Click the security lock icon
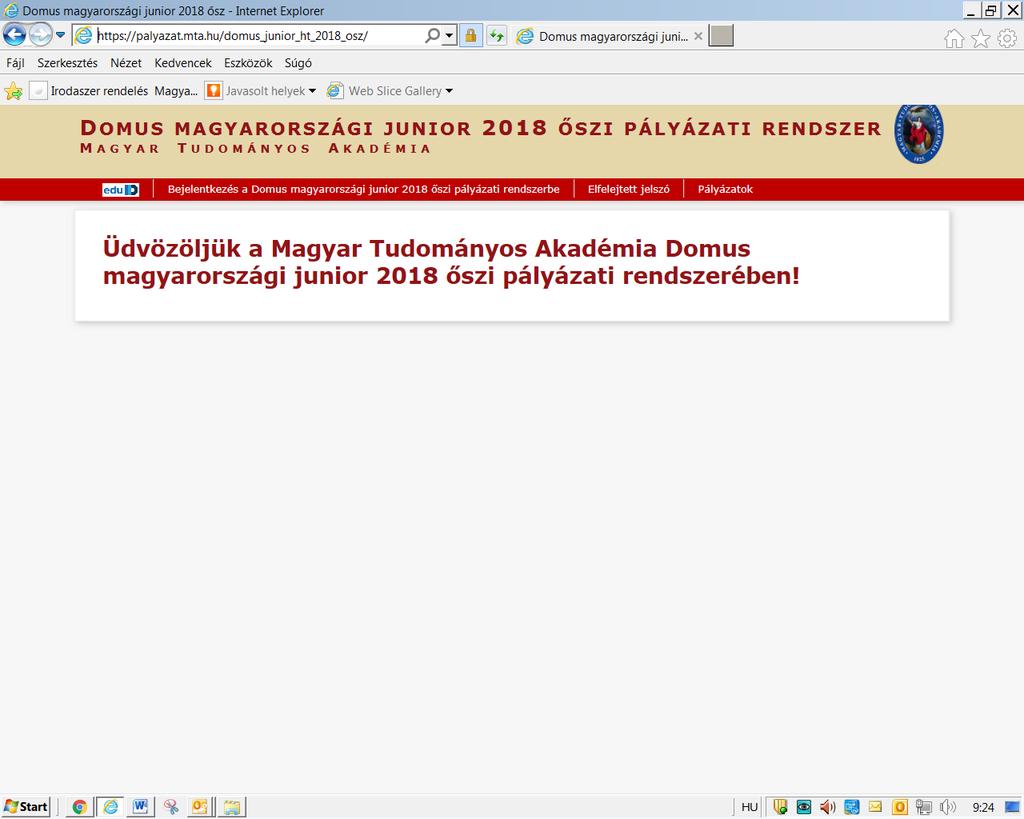The width and height of the screenshot is (1024, 819). tap(470, 36)
